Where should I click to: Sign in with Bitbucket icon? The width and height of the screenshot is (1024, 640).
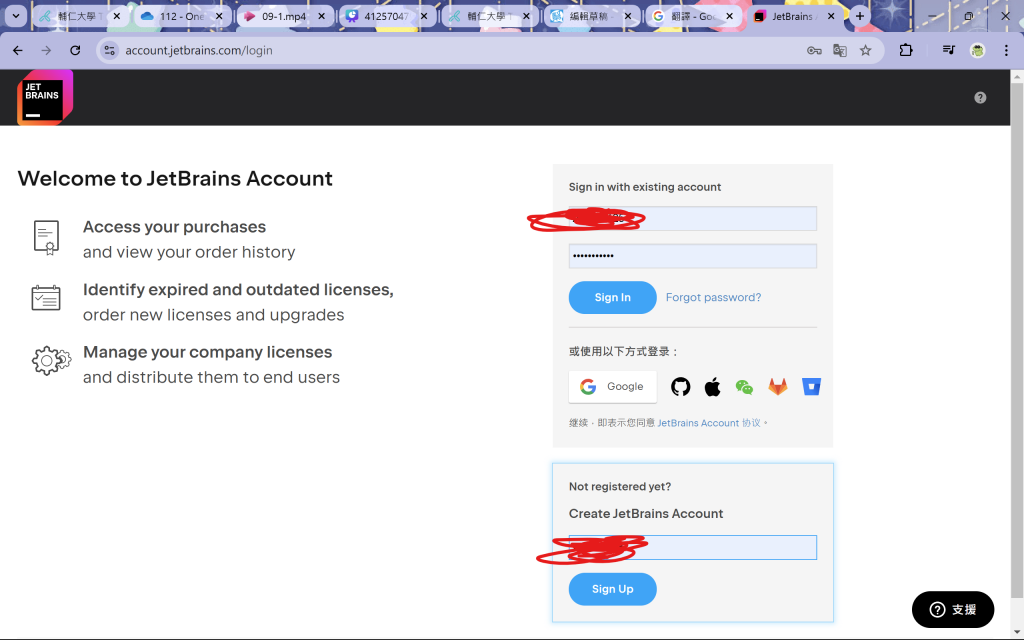pos(811,387)
